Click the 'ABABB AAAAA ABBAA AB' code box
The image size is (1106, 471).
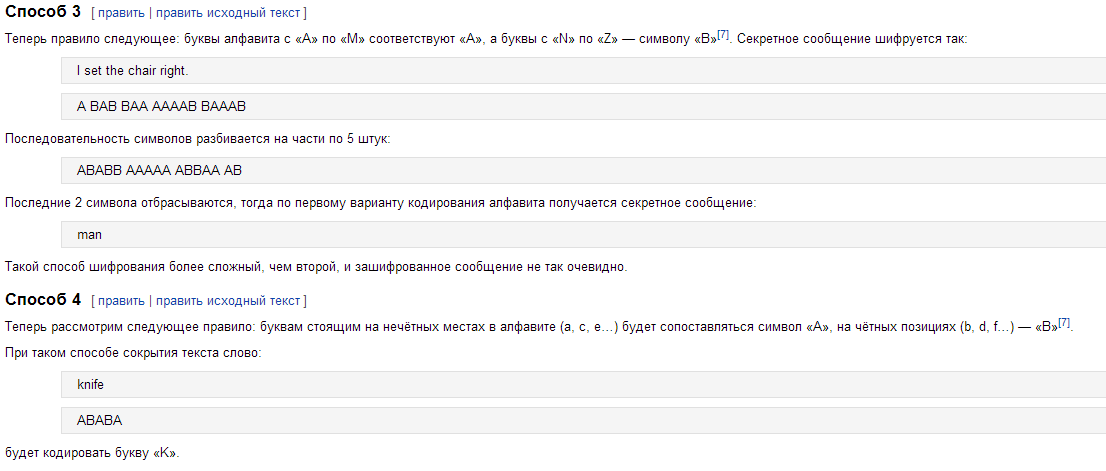pos(583,171)
